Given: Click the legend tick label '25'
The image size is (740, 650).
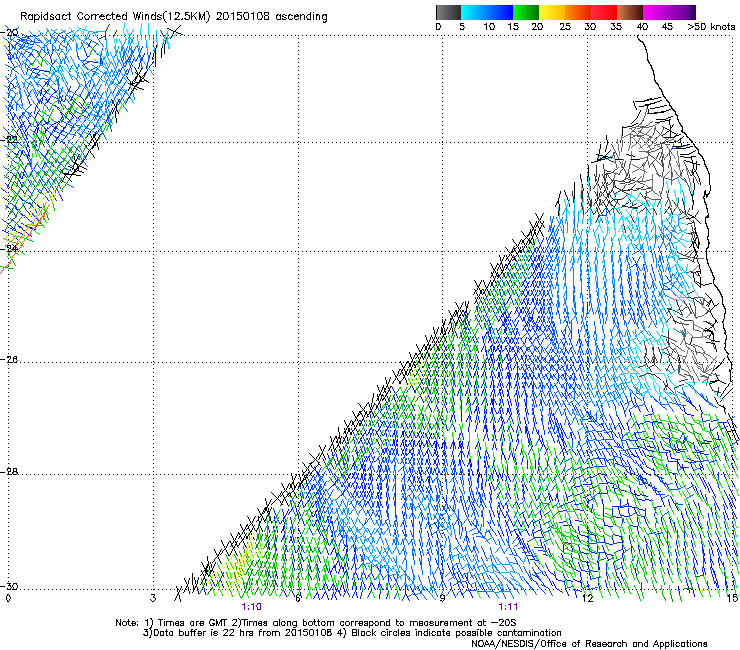Looking at the screenshot, I should [x=565, y=27].
